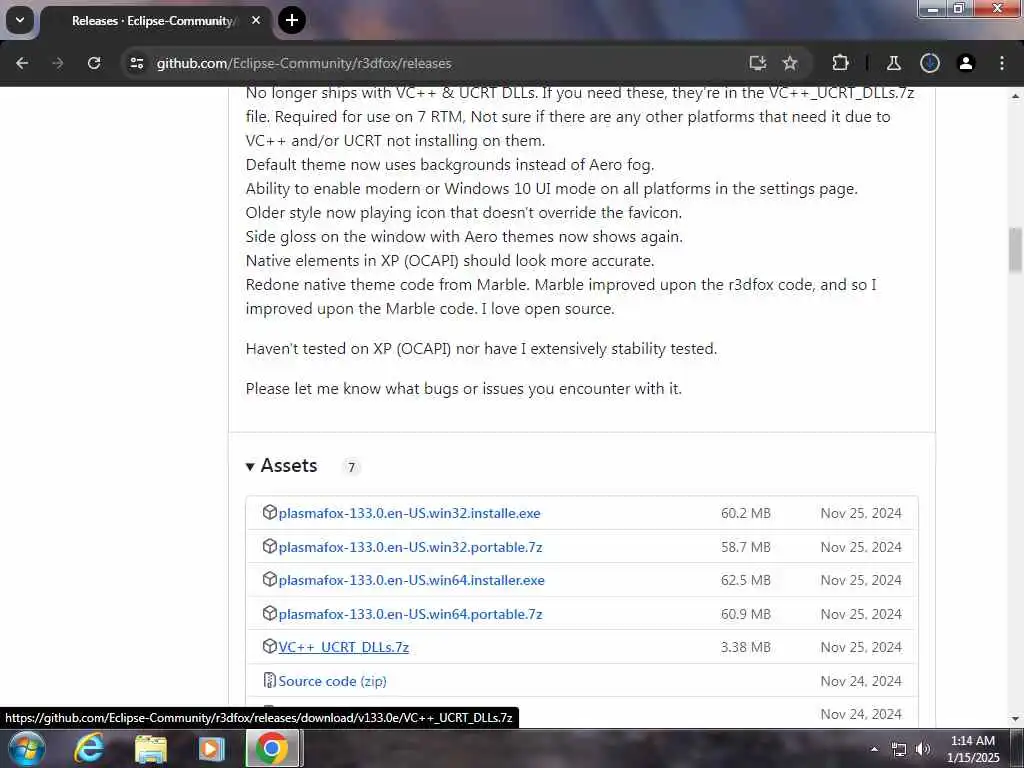Click the Assets count badge 7
The height and width of the screenshot is (768, 1024).
click(x=351, y=467)
